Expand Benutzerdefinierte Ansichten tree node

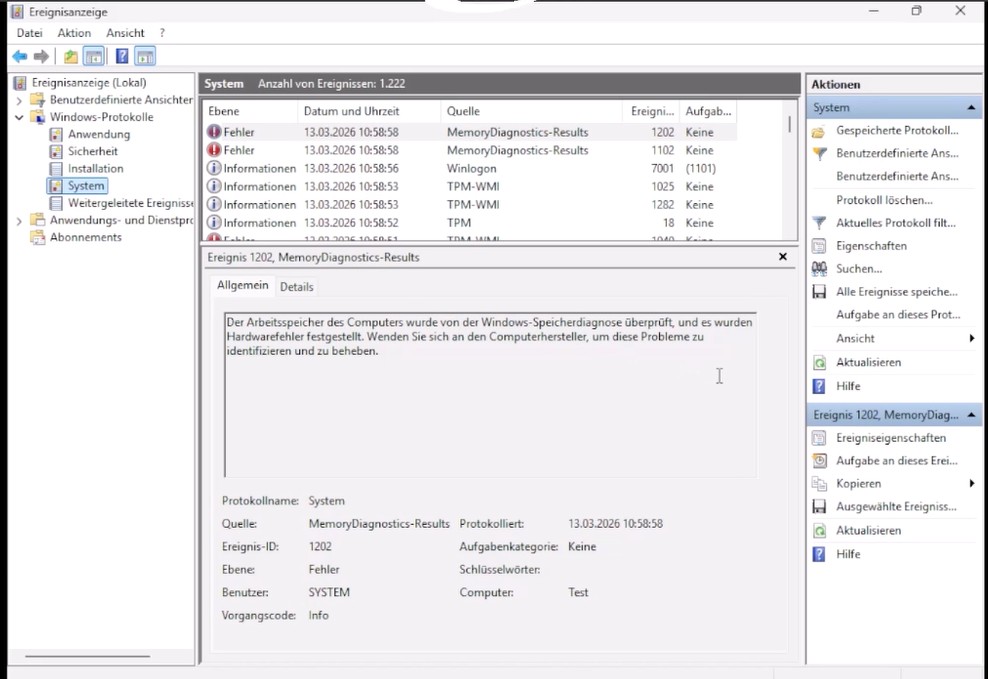(x=19, y=100)
